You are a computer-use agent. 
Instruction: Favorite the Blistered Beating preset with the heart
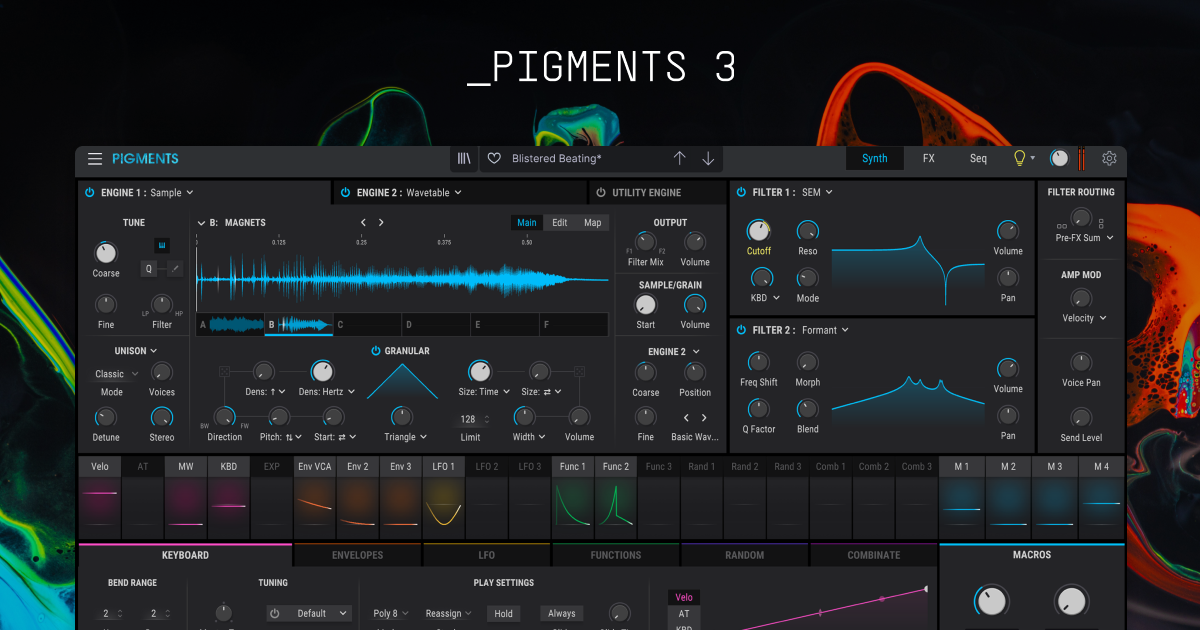496,158
